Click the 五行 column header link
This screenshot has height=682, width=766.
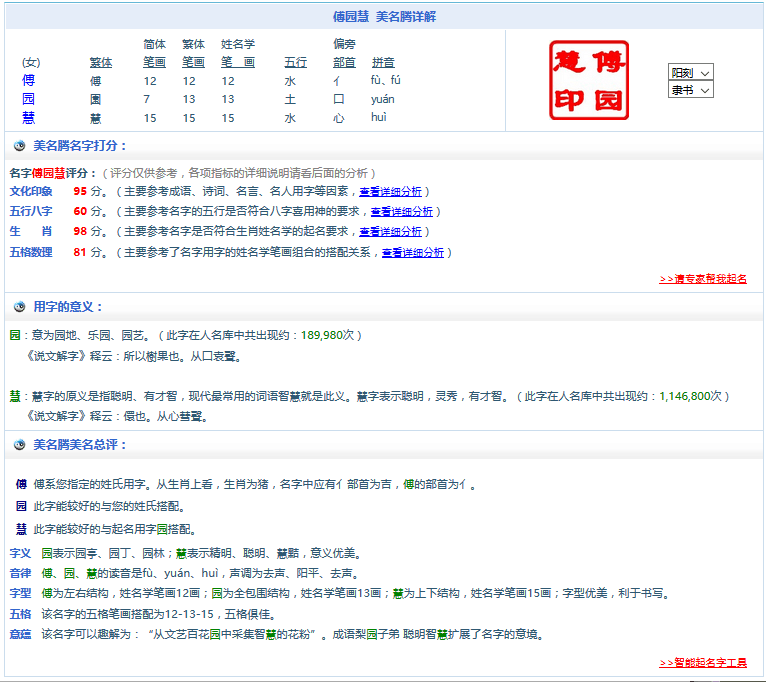[x=295, y=63]
